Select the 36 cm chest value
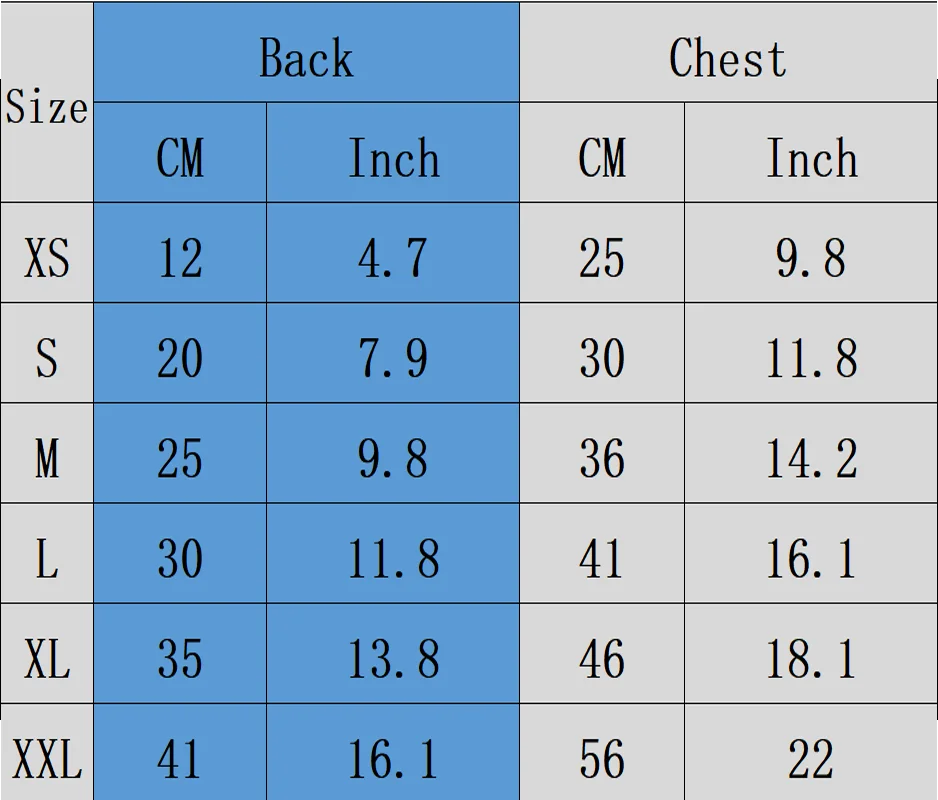Image resolution: width=938 pixels, height=800 pixels. coord(602,458)
